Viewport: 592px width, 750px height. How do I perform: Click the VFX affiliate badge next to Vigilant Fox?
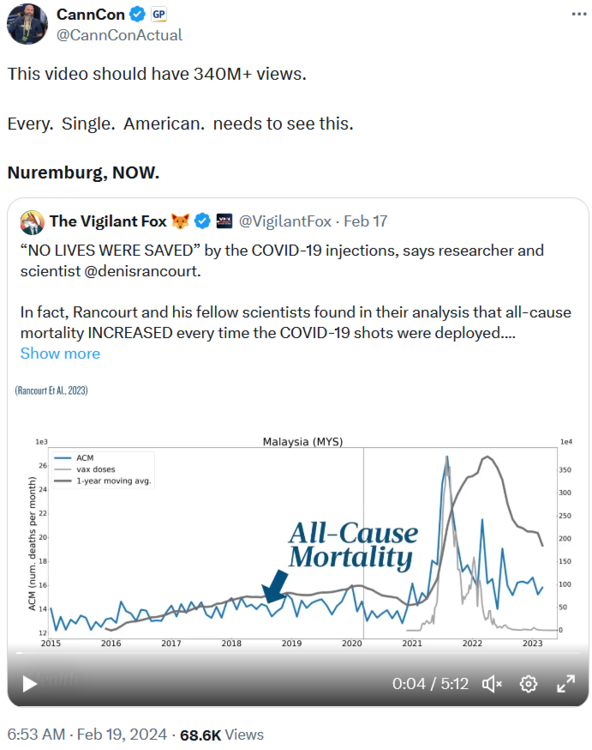coord(224,221)
